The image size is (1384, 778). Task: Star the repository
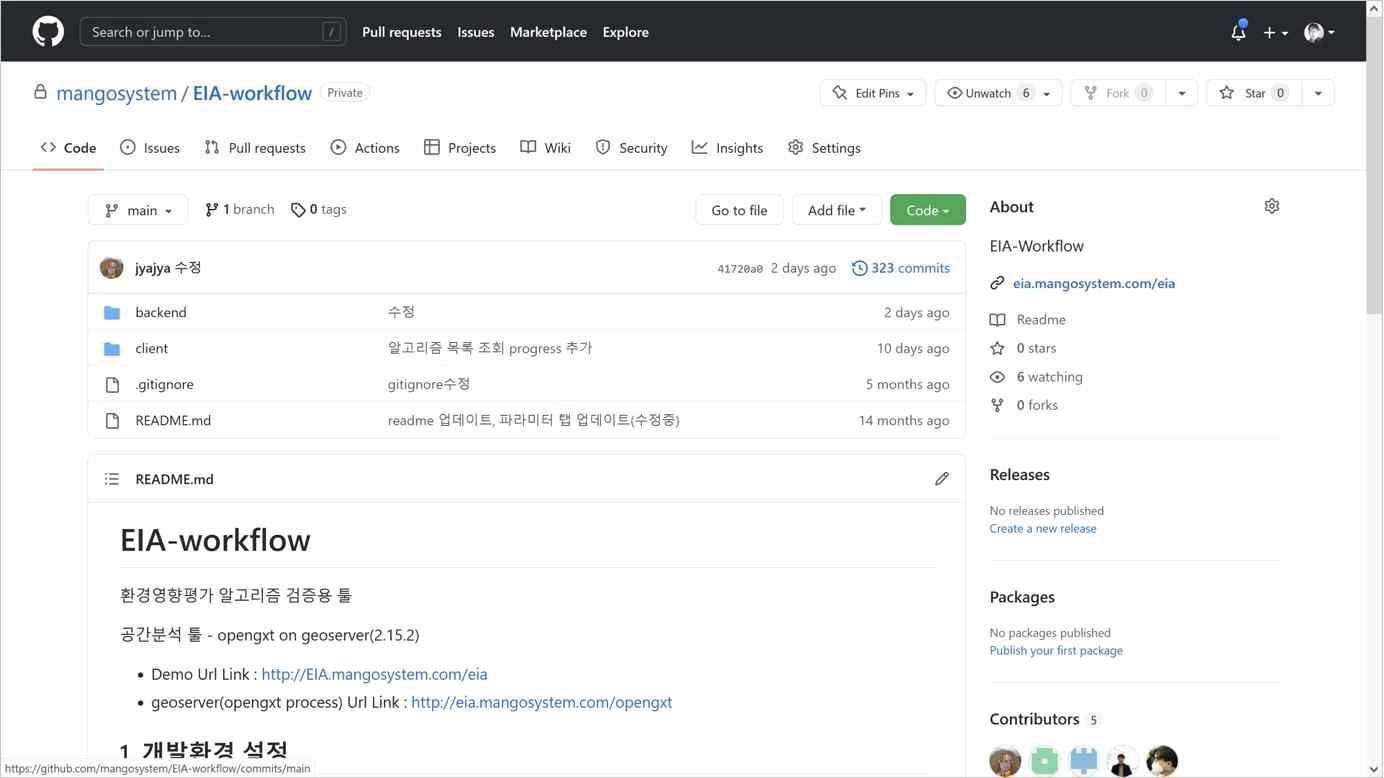[1254, 93]
